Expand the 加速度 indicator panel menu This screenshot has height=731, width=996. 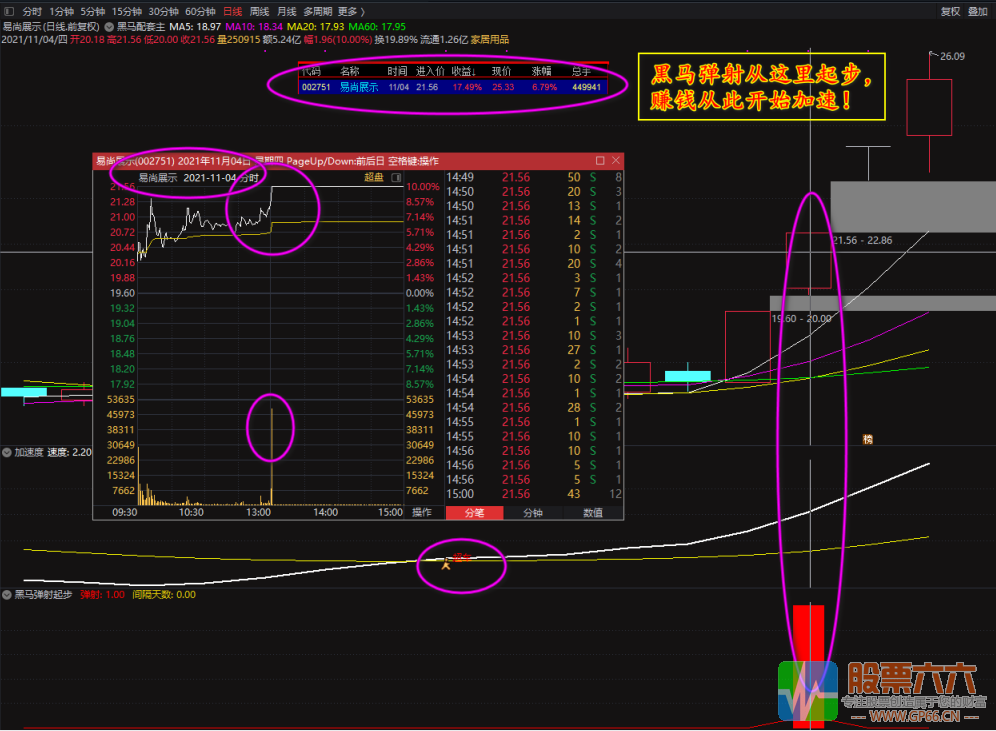tap(7, 452)
